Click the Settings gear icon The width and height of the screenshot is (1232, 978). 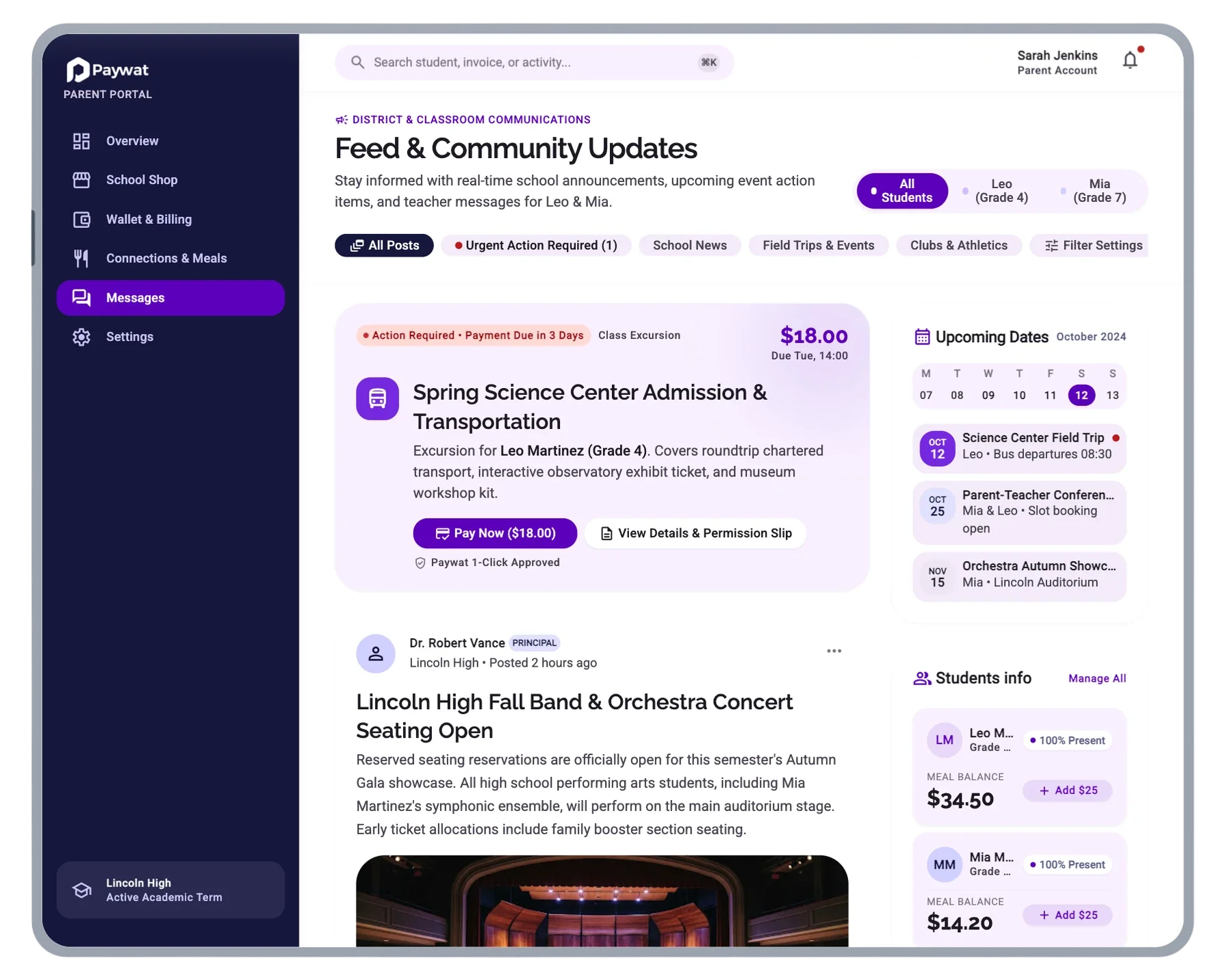(81, 337)
